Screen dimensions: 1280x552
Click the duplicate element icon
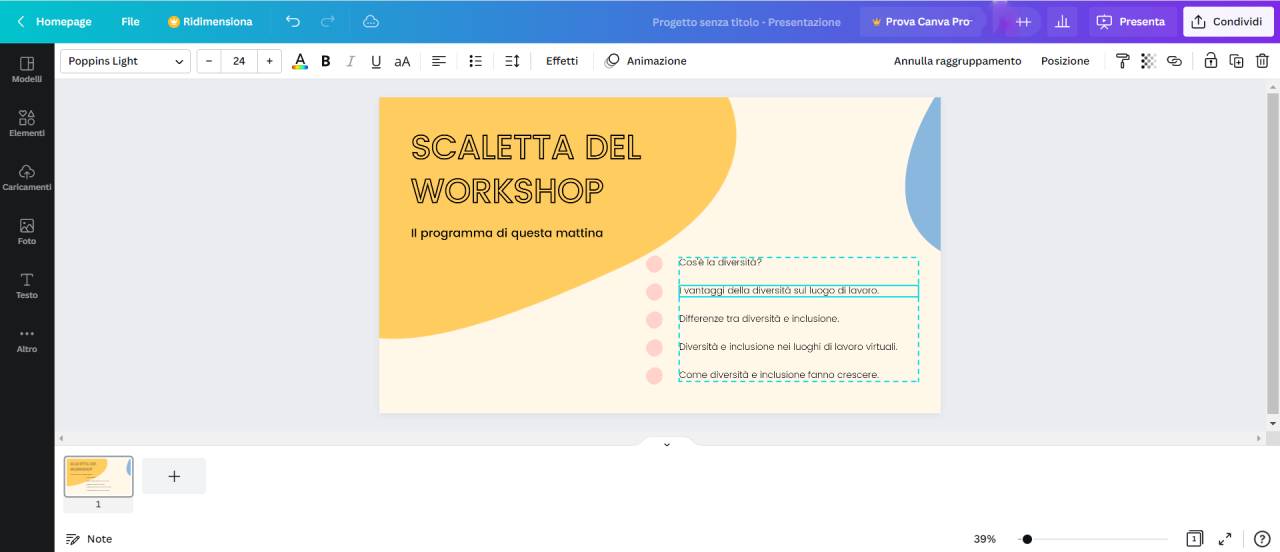click(1236, 61)
